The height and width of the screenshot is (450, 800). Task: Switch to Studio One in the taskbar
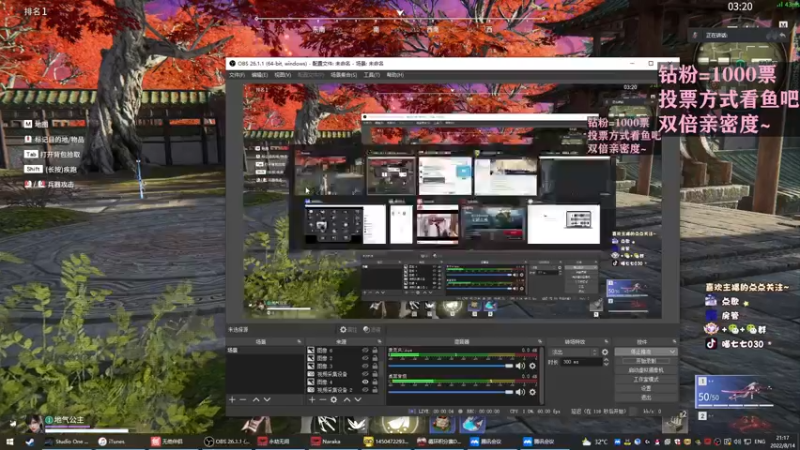[66, 441]
